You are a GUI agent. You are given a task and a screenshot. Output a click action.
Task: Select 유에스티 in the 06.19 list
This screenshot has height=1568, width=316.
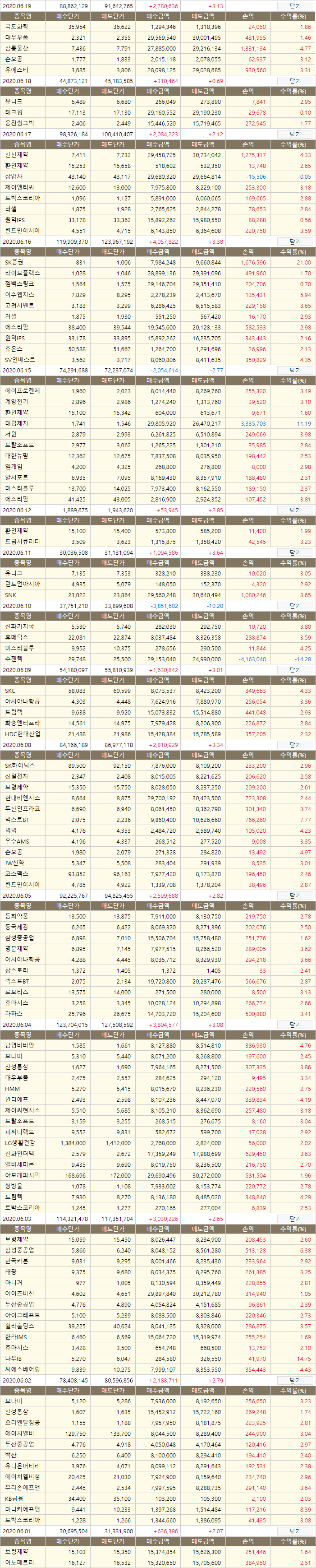tap(16, 70)
